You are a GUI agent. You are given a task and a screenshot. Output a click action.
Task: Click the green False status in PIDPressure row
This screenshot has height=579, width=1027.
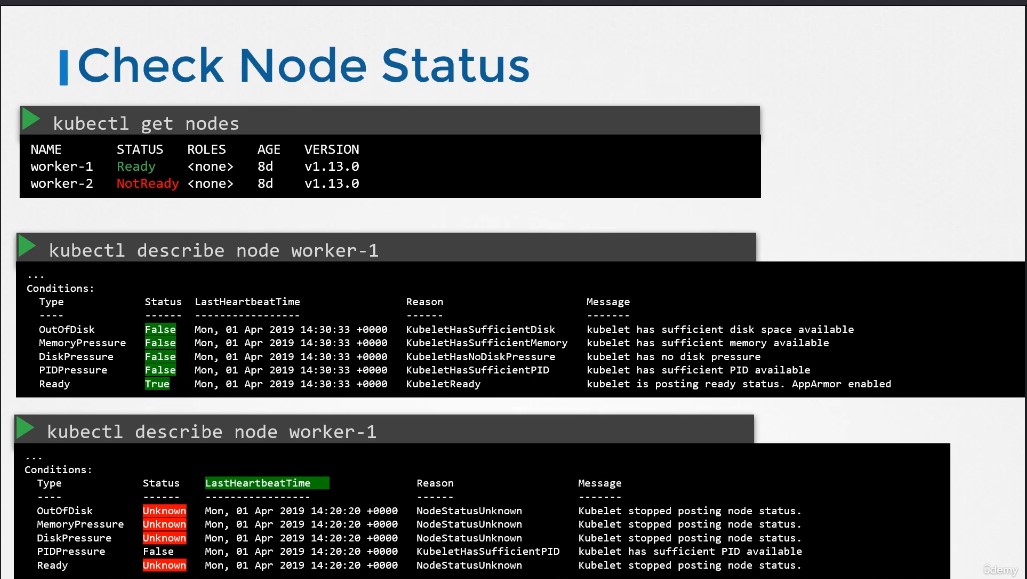pos(160,370)
